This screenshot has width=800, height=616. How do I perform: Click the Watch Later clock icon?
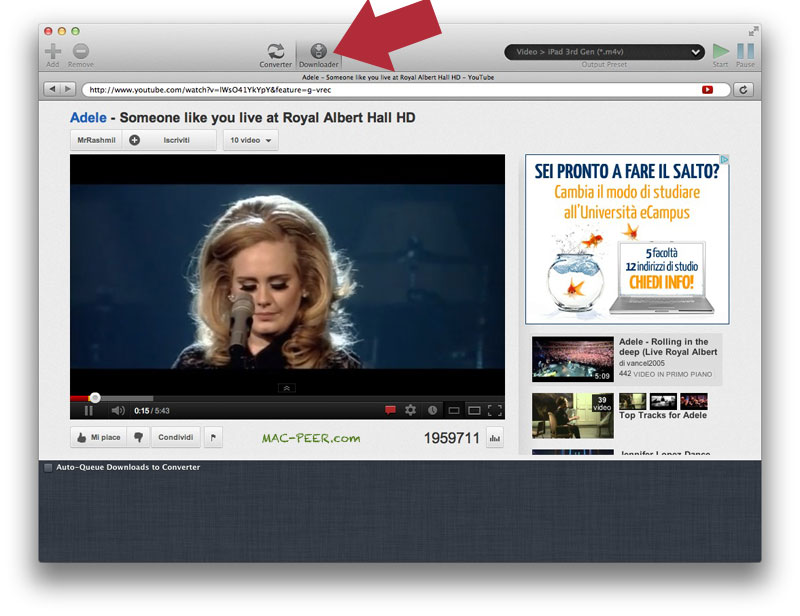click(432, 410)
